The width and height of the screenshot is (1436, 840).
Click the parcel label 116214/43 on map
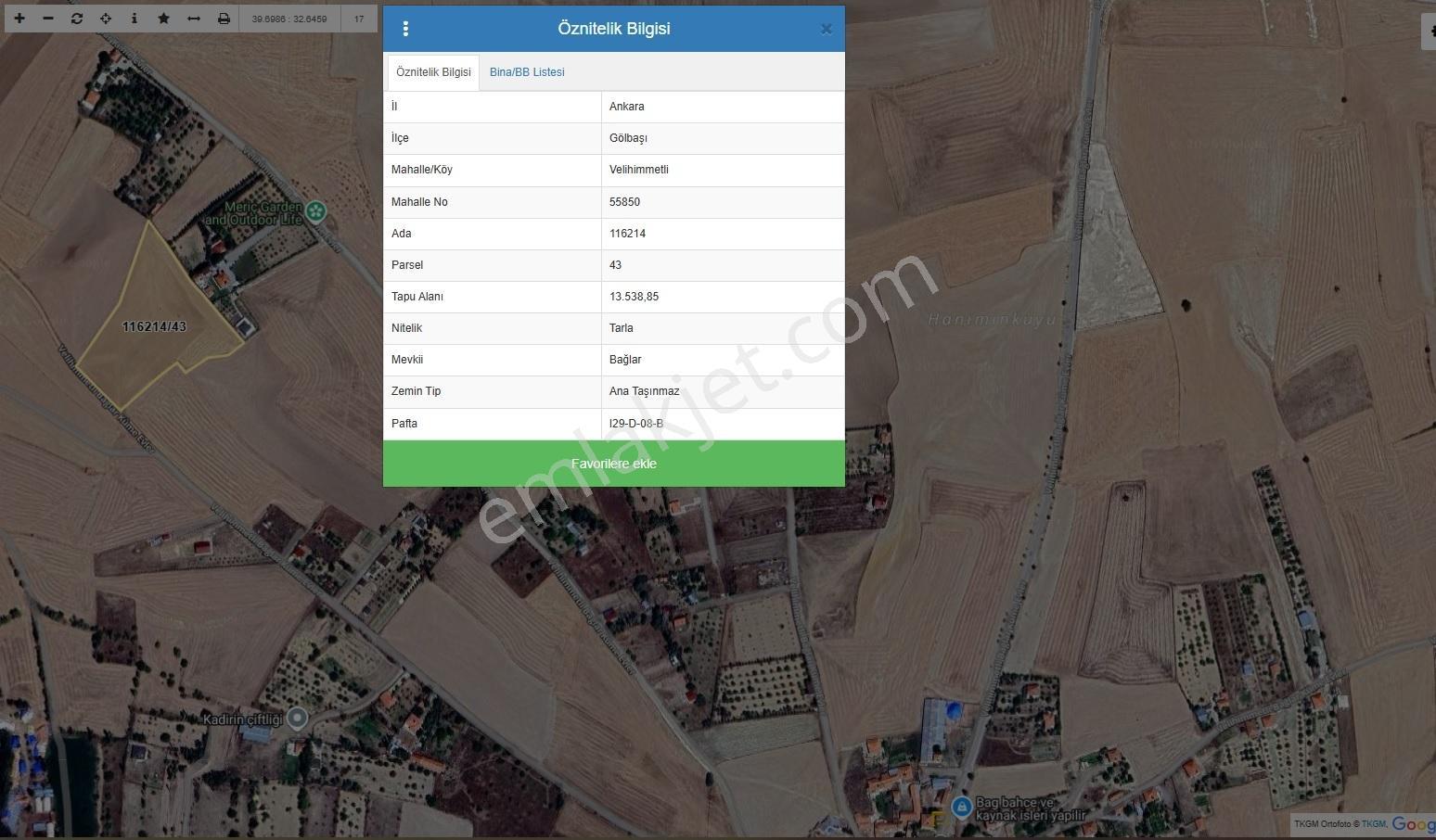[154, 327]
